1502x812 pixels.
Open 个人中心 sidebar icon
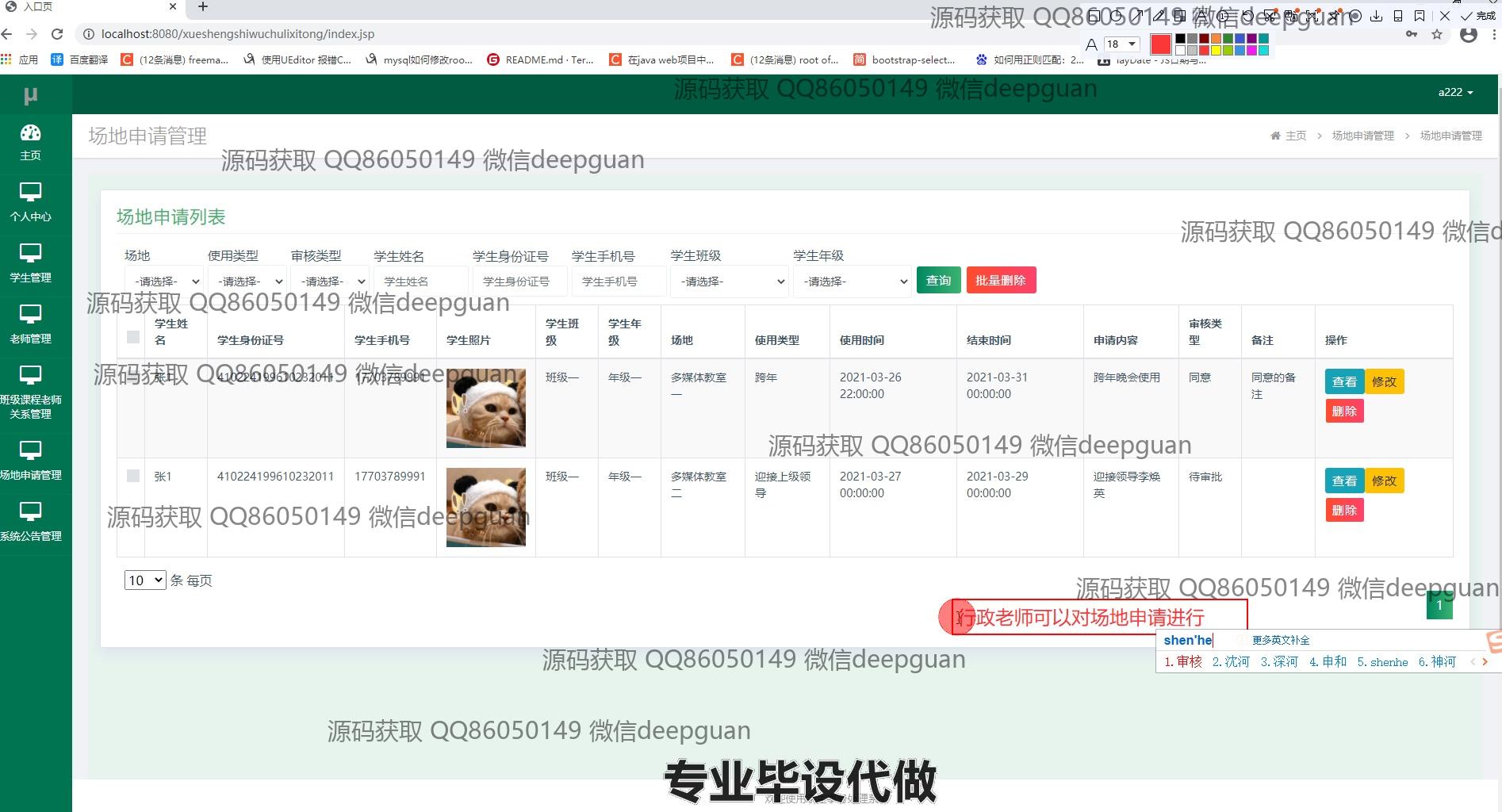(x=30, y=202)
